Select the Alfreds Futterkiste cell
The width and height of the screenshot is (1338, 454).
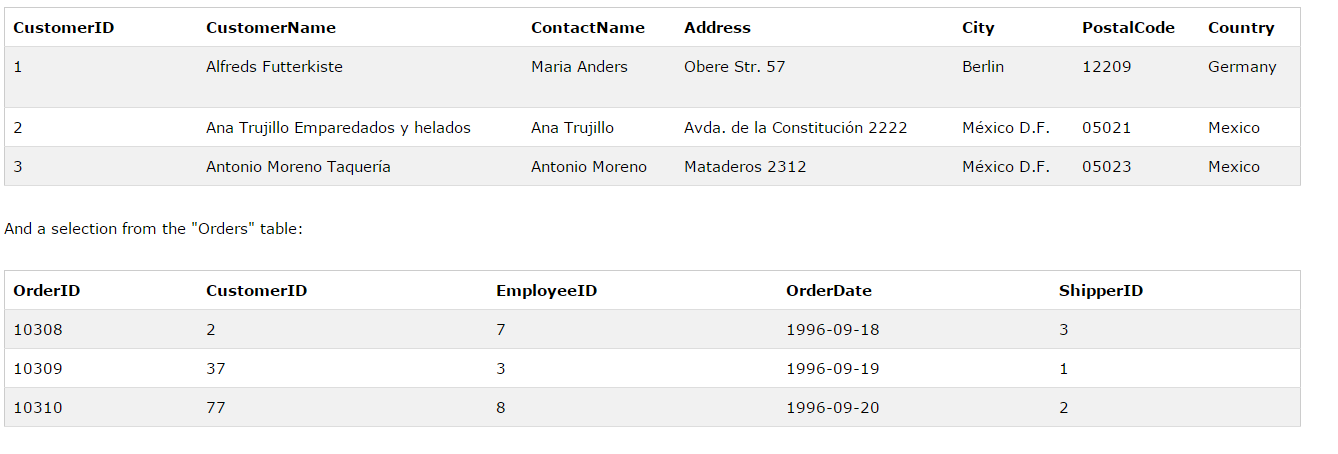[x=274, y=67]
